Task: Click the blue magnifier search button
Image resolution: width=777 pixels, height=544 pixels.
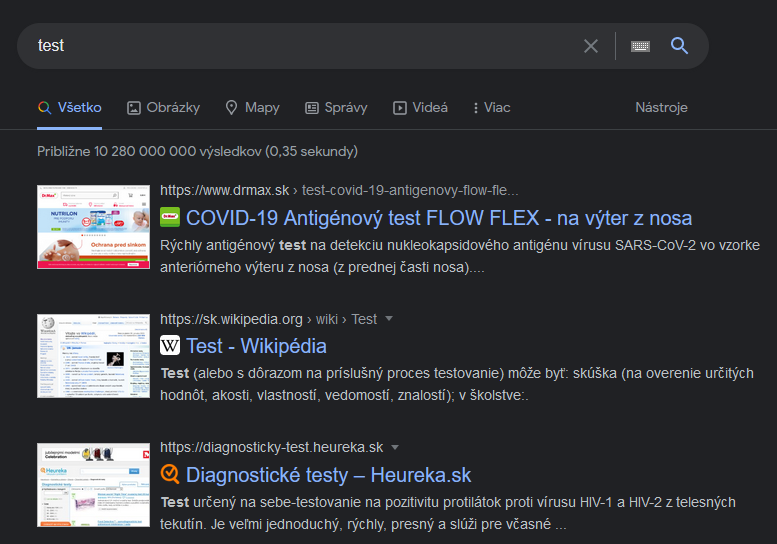Action: (680, 46)
